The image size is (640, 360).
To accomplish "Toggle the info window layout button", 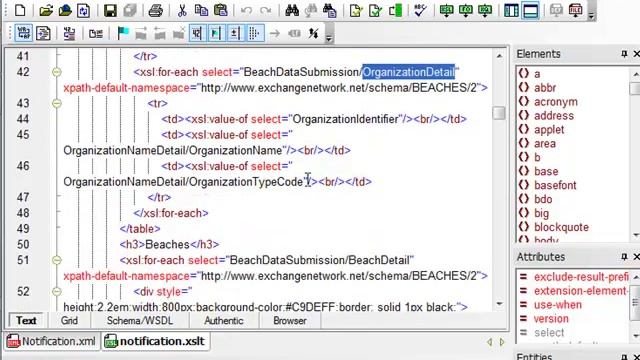I will [530, 10].
